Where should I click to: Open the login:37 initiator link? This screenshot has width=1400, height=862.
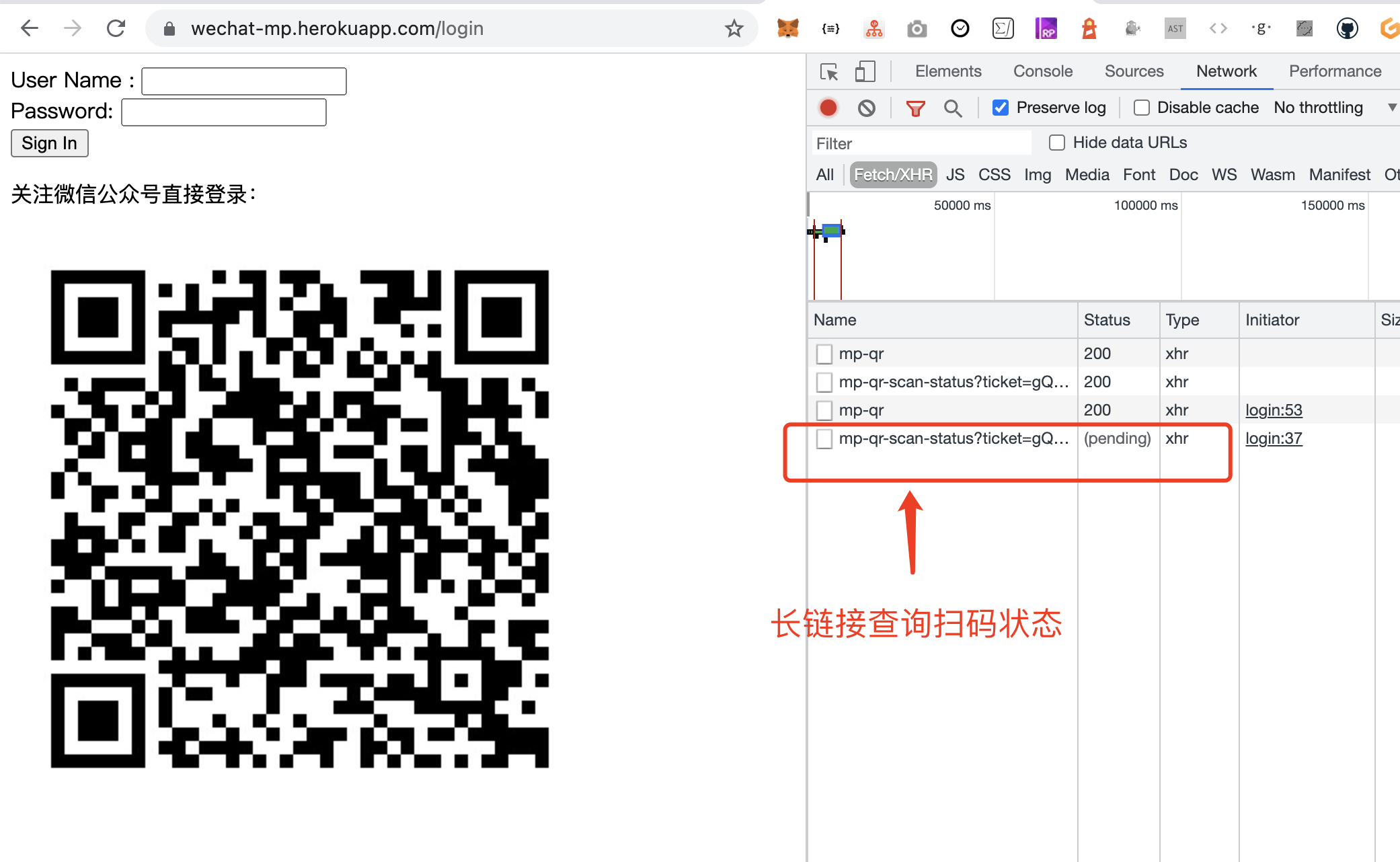point(1274,438)
